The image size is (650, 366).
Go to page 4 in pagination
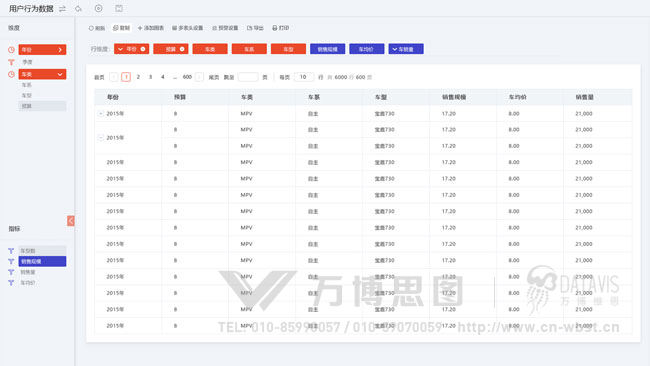click(x=162, y=77)
